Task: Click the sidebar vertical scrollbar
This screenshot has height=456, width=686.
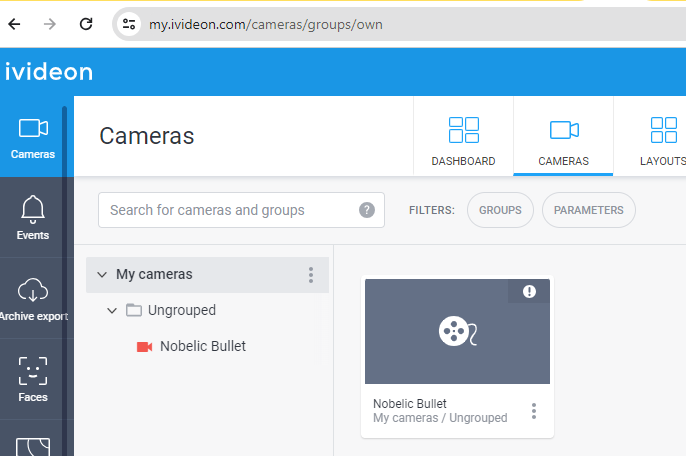Action: coord(64,280)
